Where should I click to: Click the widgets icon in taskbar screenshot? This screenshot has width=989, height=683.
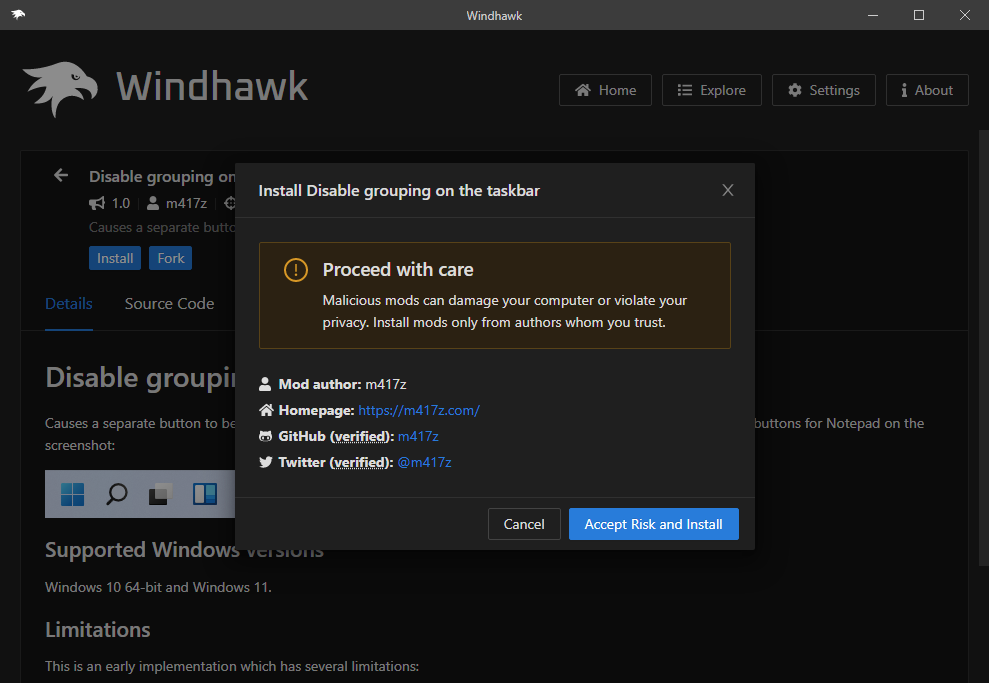pyautogui.click(x=205, y=494)
